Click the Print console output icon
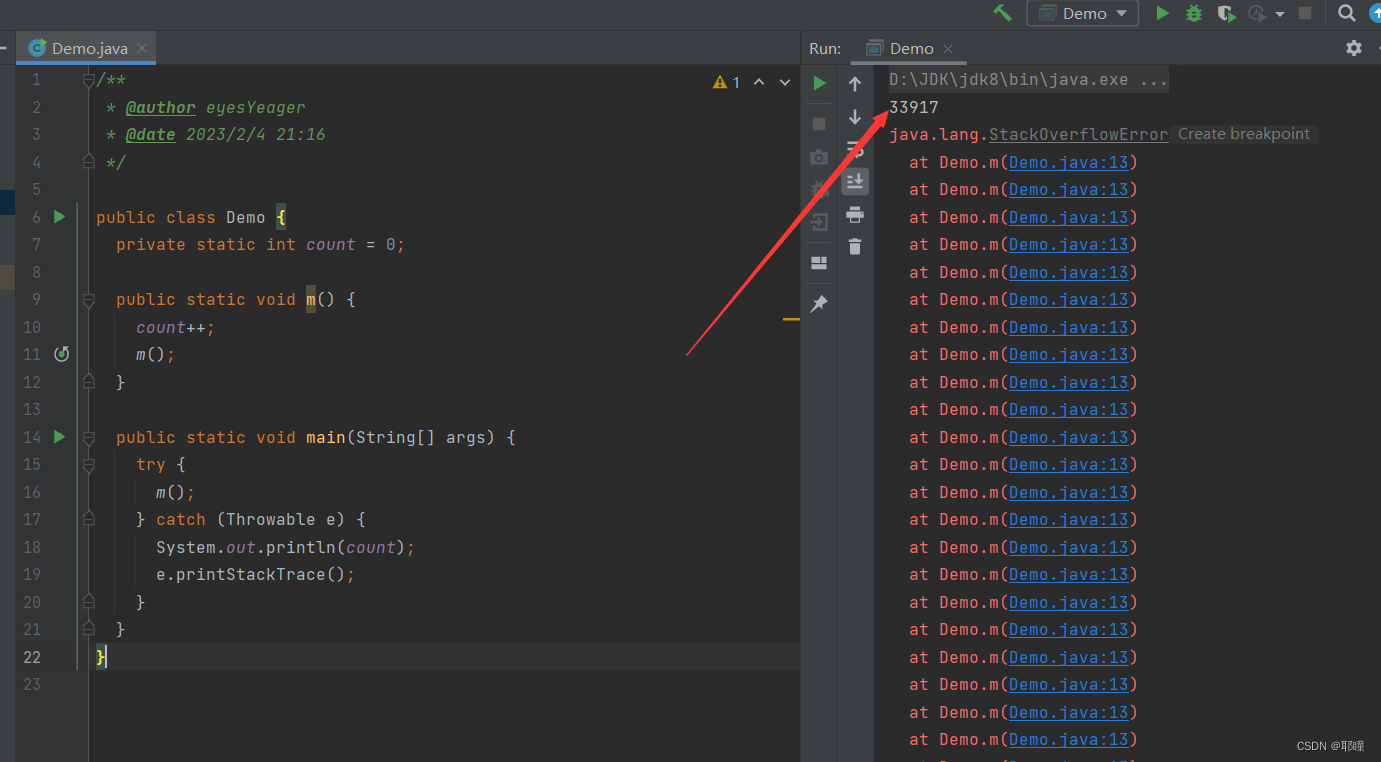This screenshot has width=1381, height=762. coord(855,214)
